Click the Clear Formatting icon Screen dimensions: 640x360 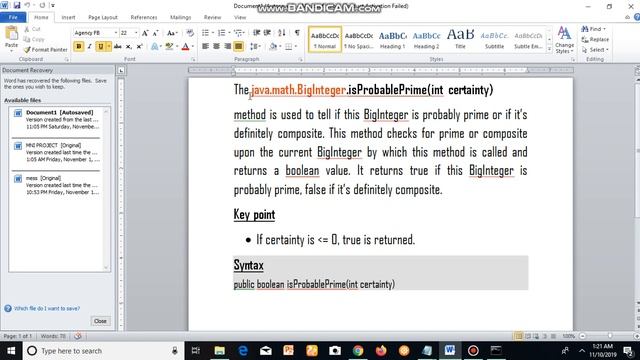[x=190, y=33]
